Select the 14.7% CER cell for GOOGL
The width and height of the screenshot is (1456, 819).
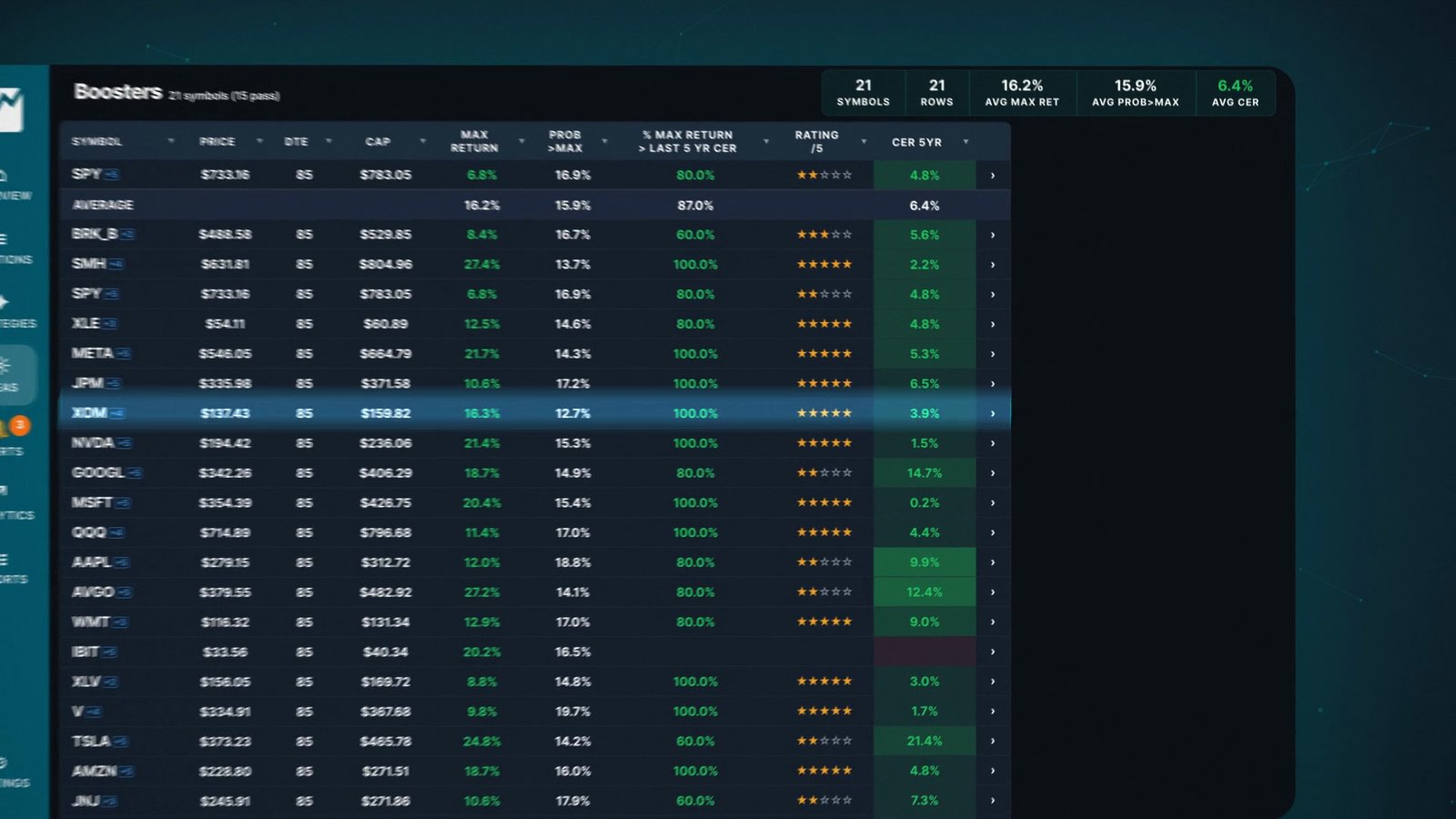tap(925, 473)
